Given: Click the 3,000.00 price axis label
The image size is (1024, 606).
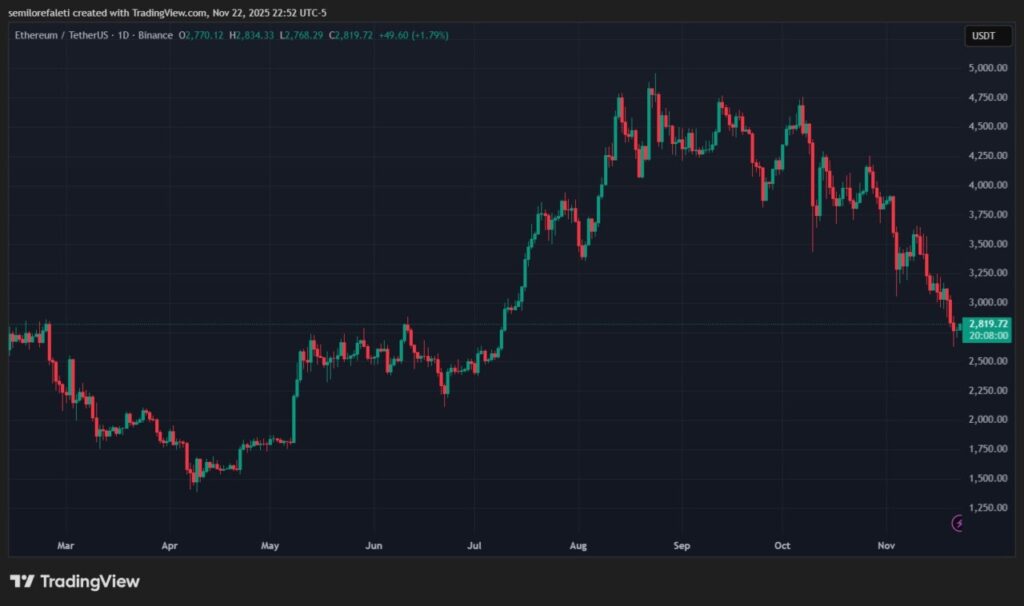Looking at the screenshot, I should [x=988, y=302].
